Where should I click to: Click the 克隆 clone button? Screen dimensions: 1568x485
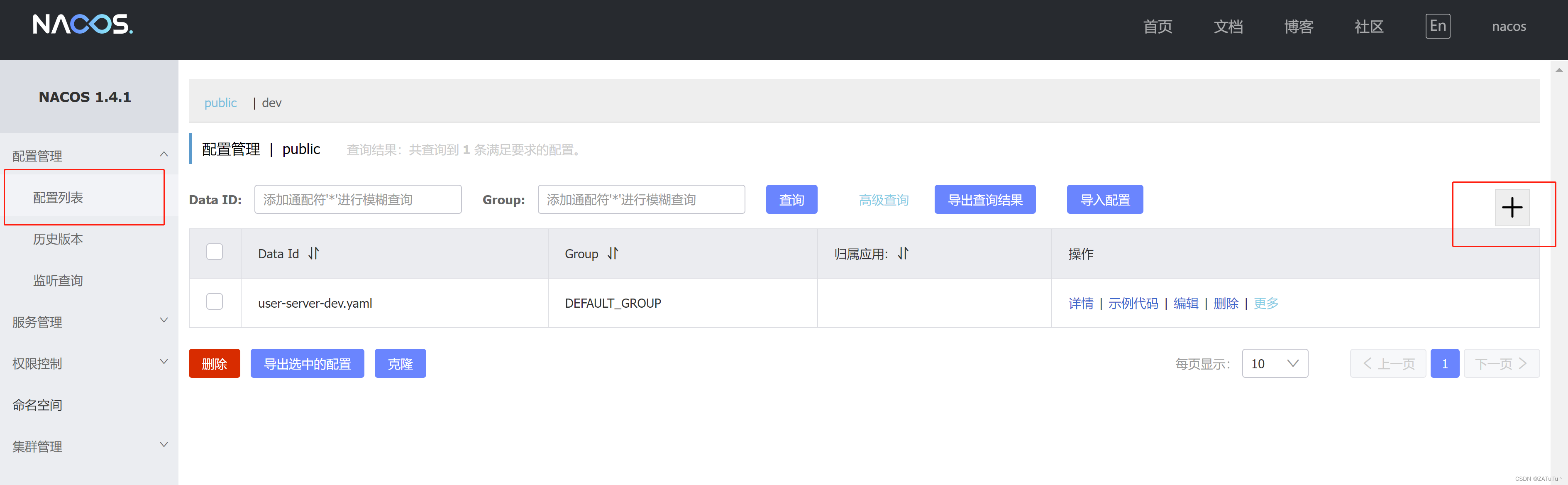[400, 363]
